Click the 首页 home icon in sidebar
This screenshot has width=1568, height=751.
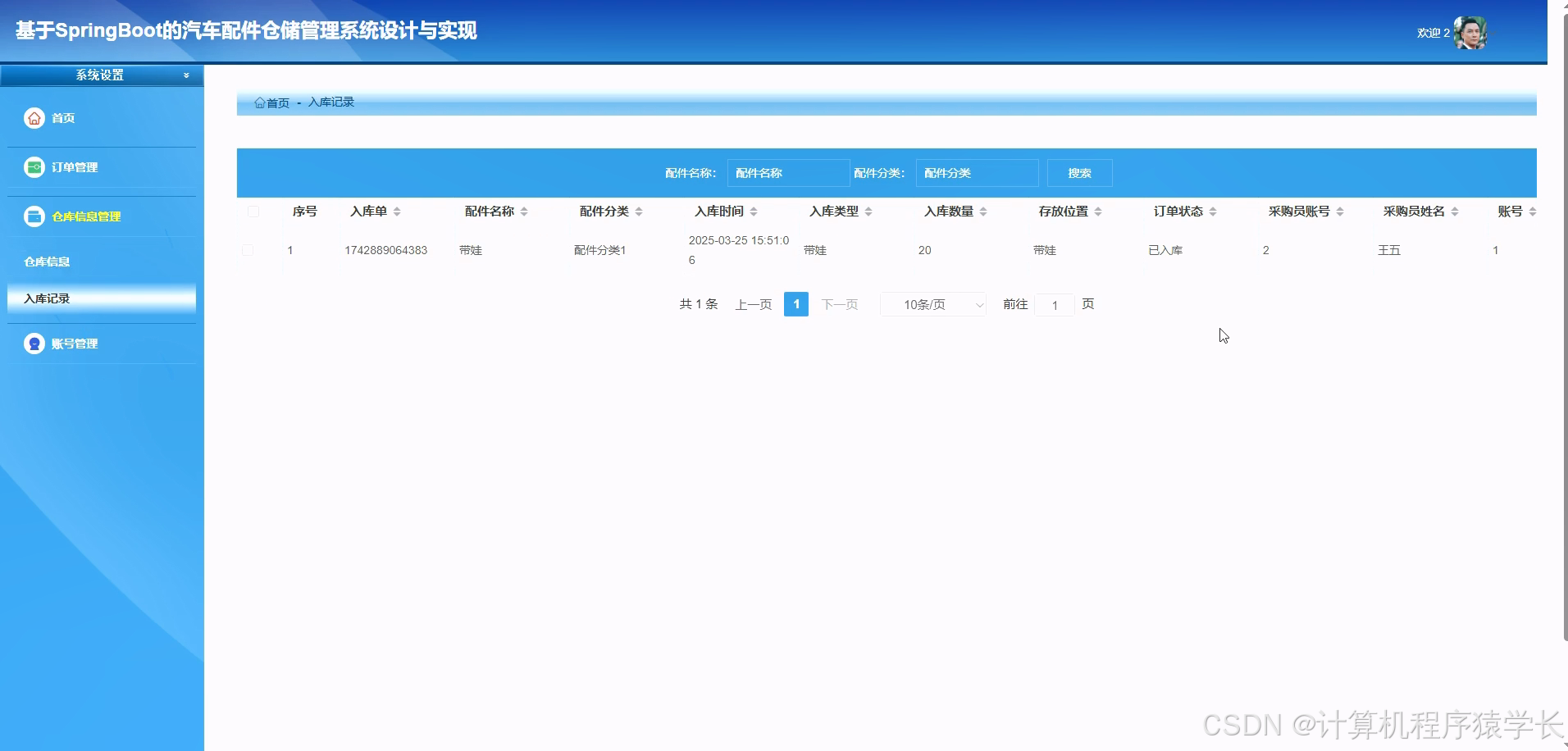34,118
